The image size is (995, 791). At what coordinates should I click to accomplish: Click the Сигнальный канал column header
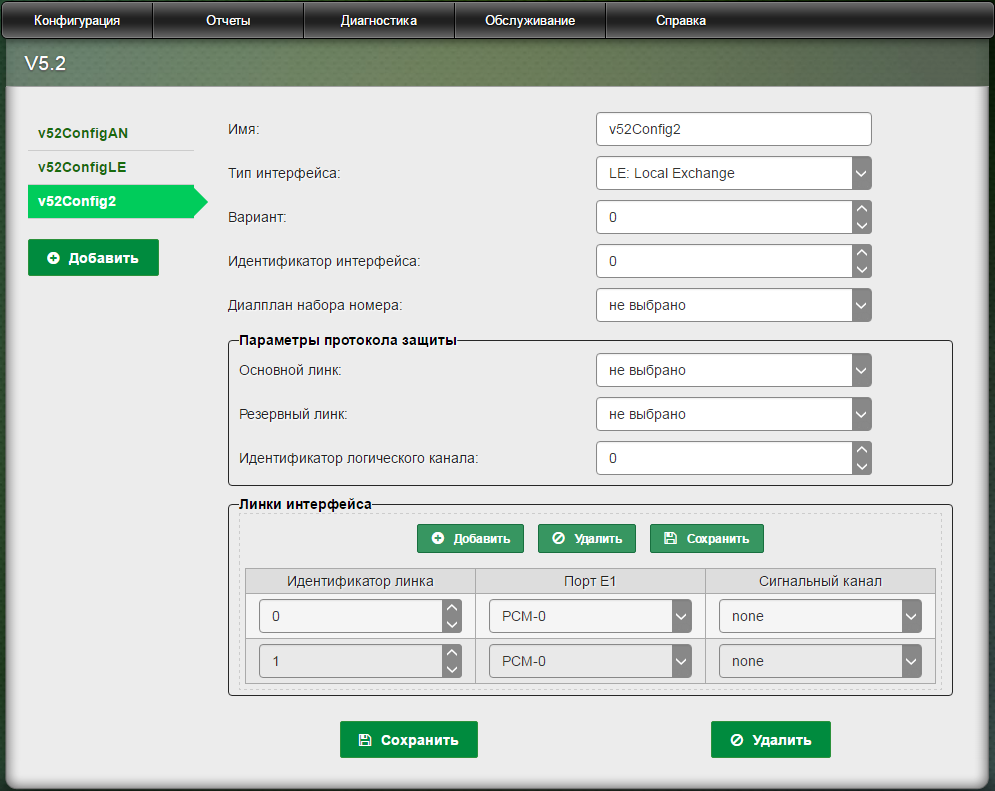point(820,581)
